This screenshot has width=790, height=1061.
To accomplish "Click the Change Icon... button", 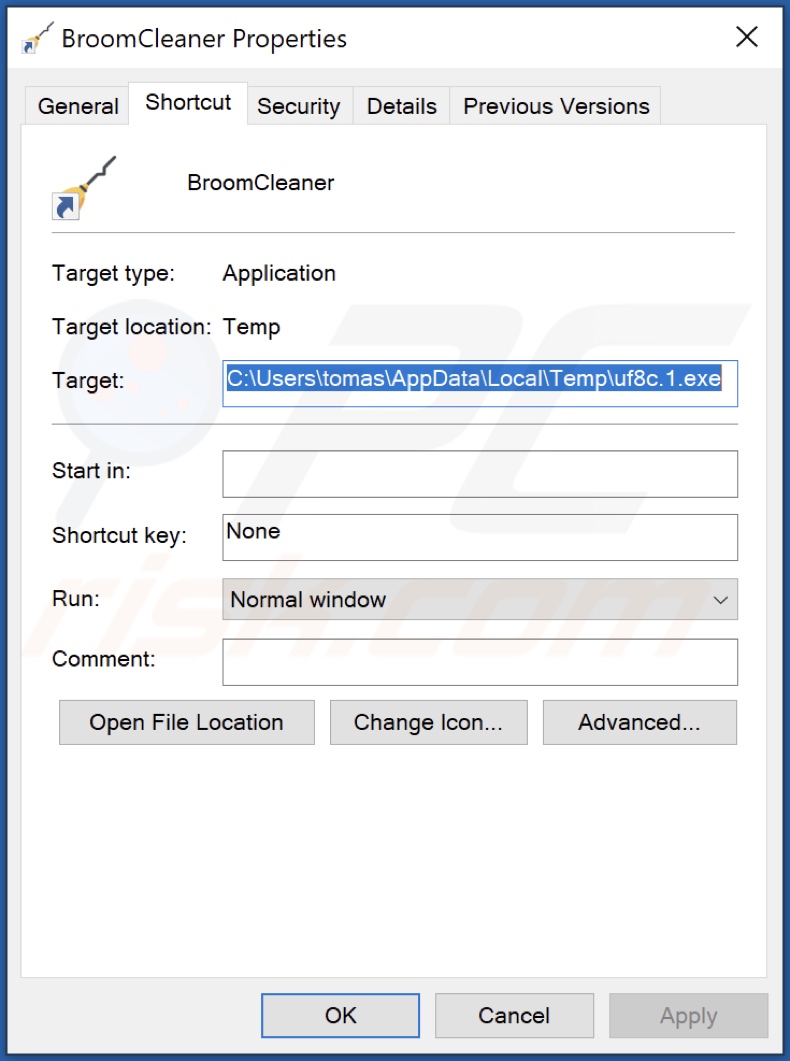I will (x=427, y=723).
